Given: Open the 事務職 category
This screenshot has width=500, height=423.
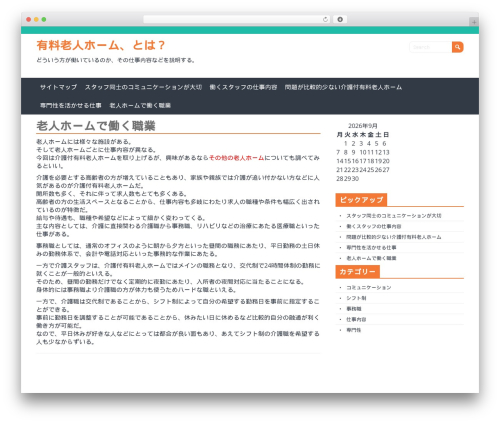Looking at the screenshot, I should coord(354,309).
